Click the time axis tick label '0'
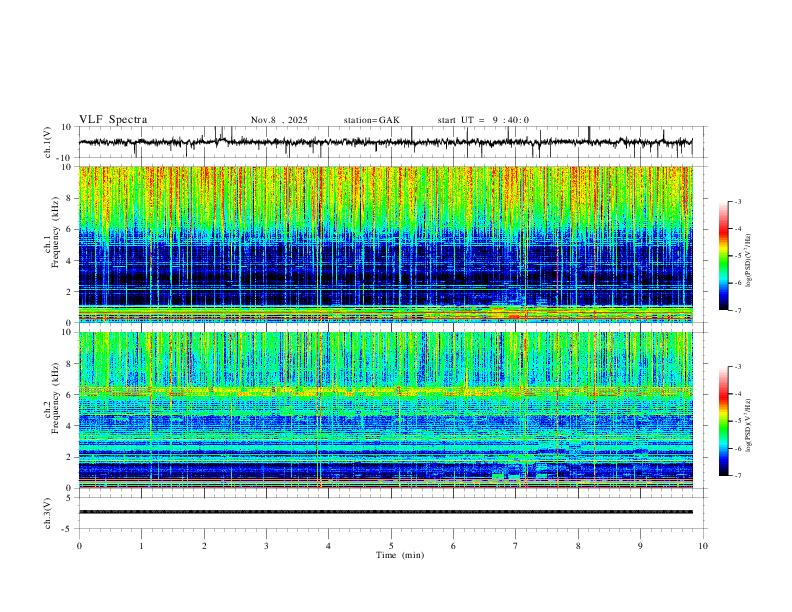 79,546
